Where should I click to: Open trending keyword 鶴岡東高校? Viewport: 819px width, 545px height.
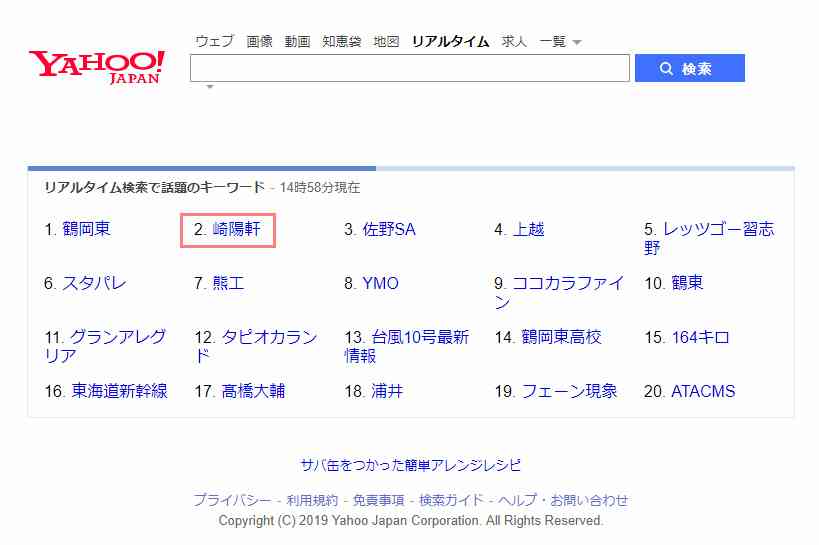pos(561,337)
